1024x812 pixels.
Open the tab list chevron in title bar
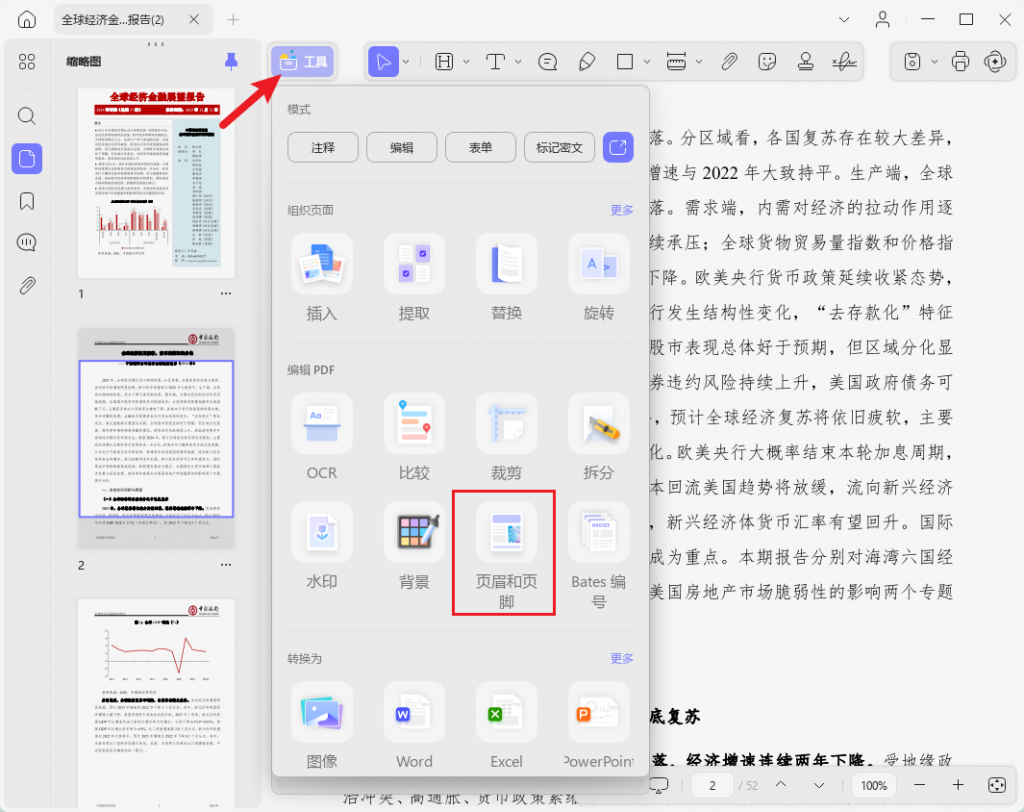[x=844, y=20]
